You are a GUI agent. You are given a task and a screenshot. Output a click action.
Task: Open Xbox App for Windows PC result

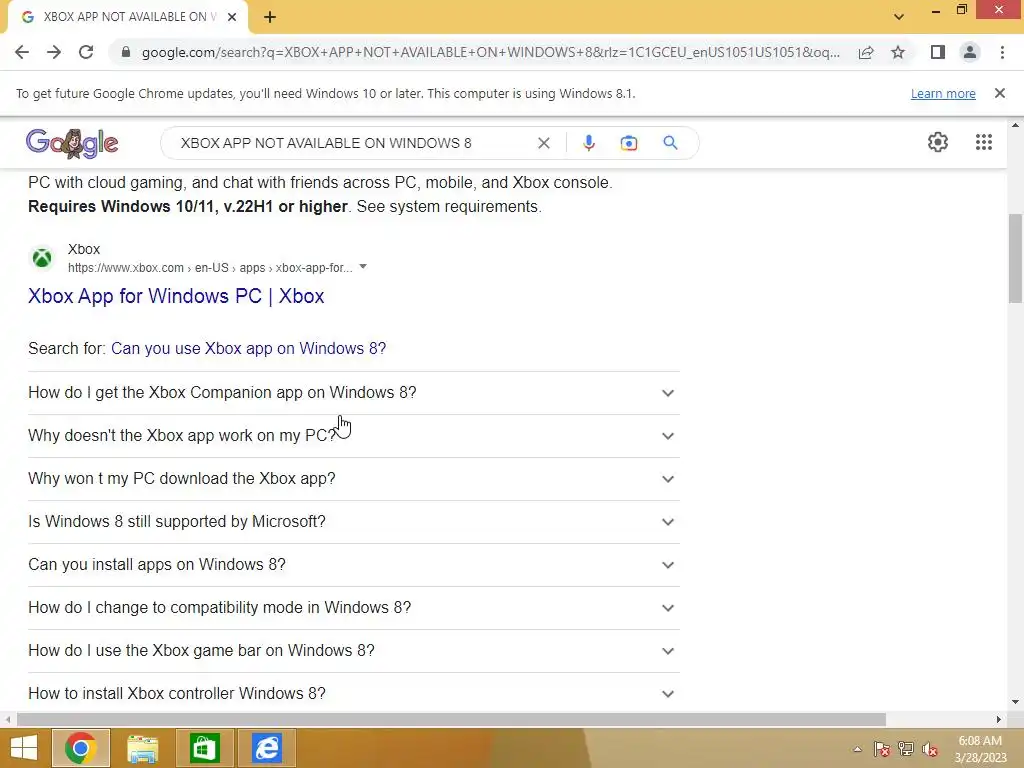coord(176,296)
